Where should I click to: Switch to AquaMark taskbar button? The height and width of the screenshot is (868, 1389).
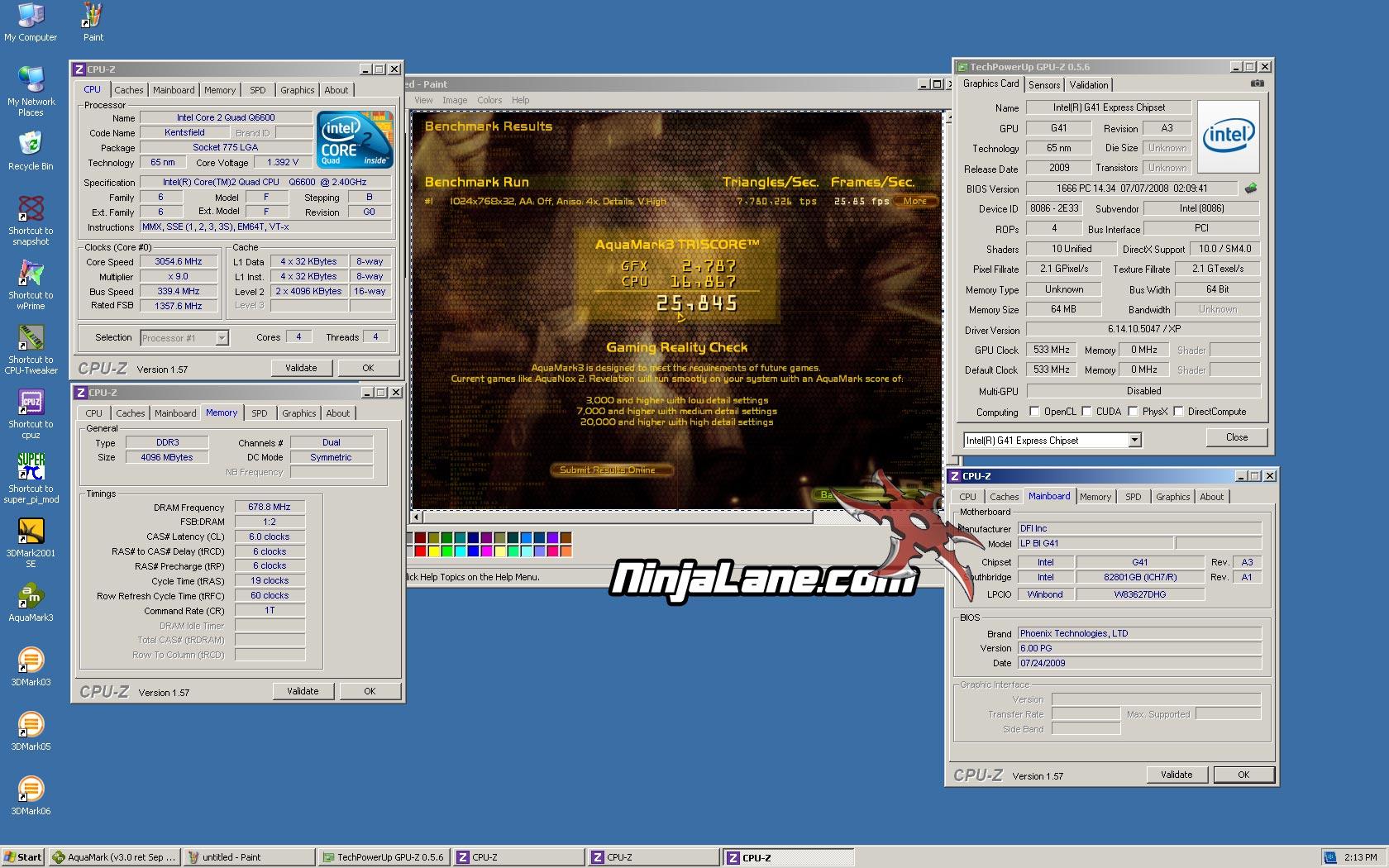click(115, 857)
